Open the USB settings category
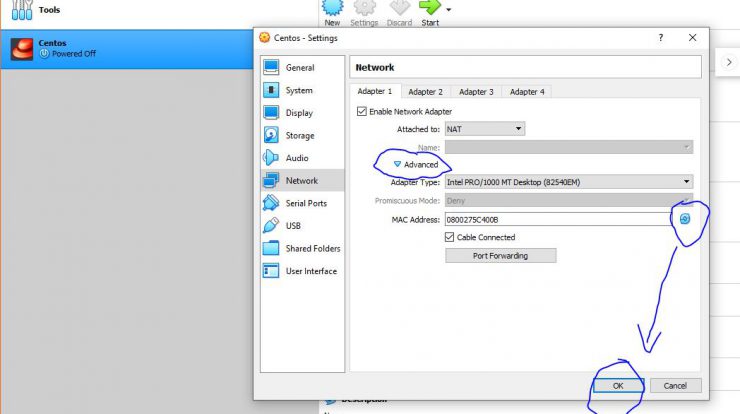Image resolution: width=740 pixels, height=414 pixels. [302, 226]
